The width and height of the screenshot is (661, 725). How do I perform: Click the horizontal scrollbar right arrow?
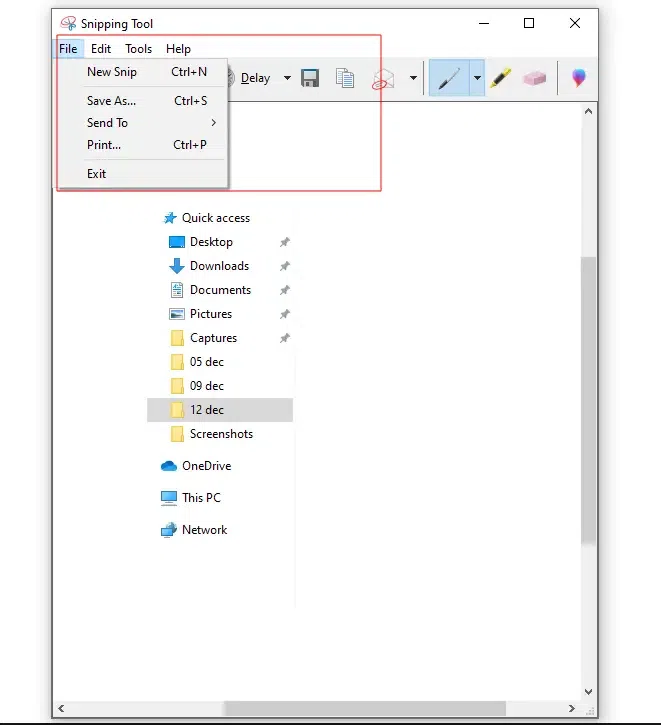point(571,708)
